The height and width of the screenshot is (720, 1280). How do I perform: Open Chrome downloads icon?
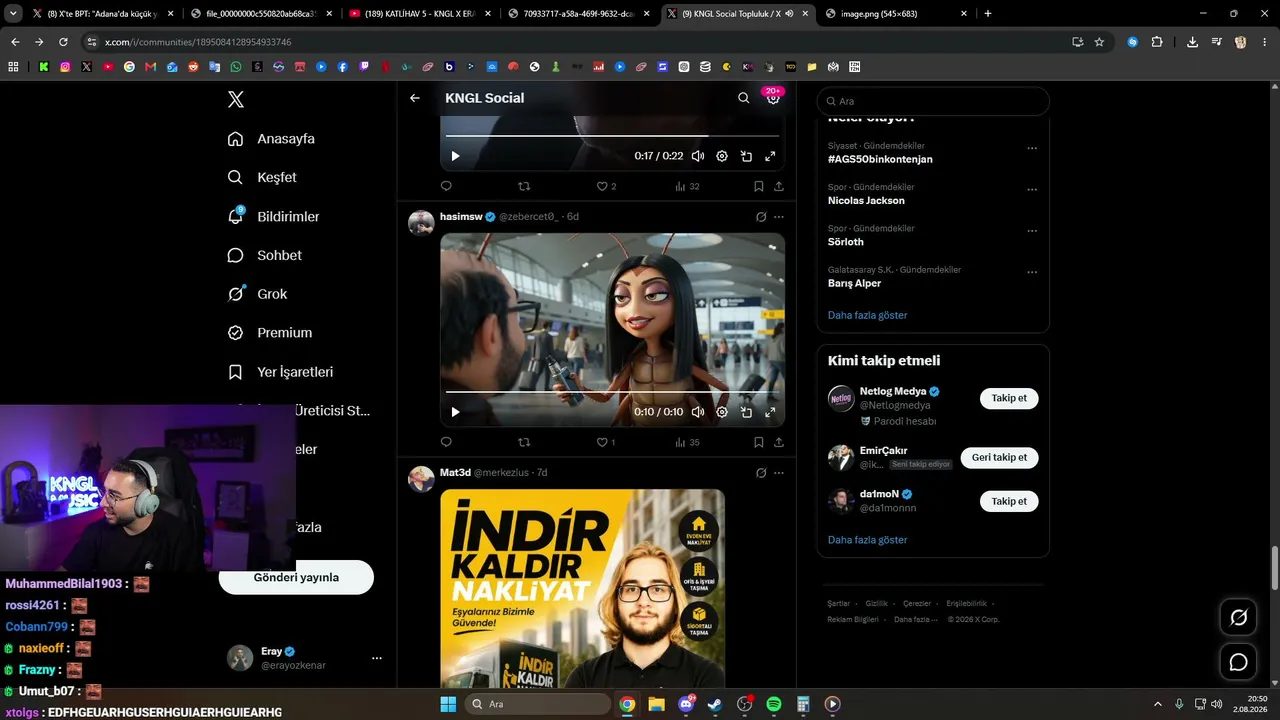point(1192,42)
